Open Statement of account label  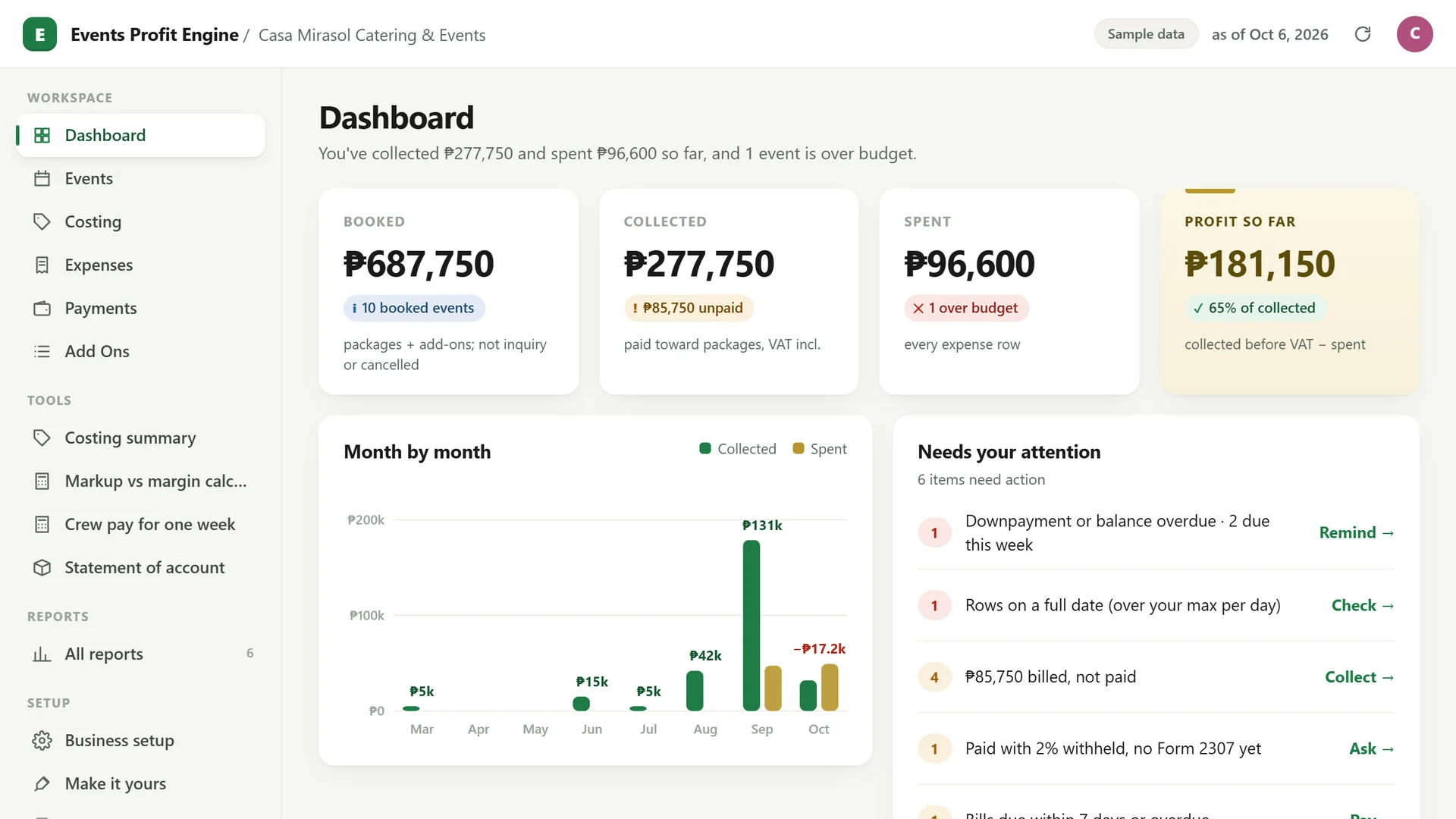[x=145, y=567]
